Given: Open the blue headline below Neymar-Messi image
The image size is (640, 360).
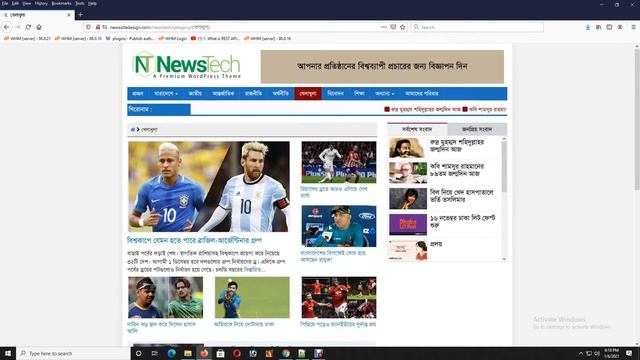Looking at the screenshot, I should click(195, 240).
